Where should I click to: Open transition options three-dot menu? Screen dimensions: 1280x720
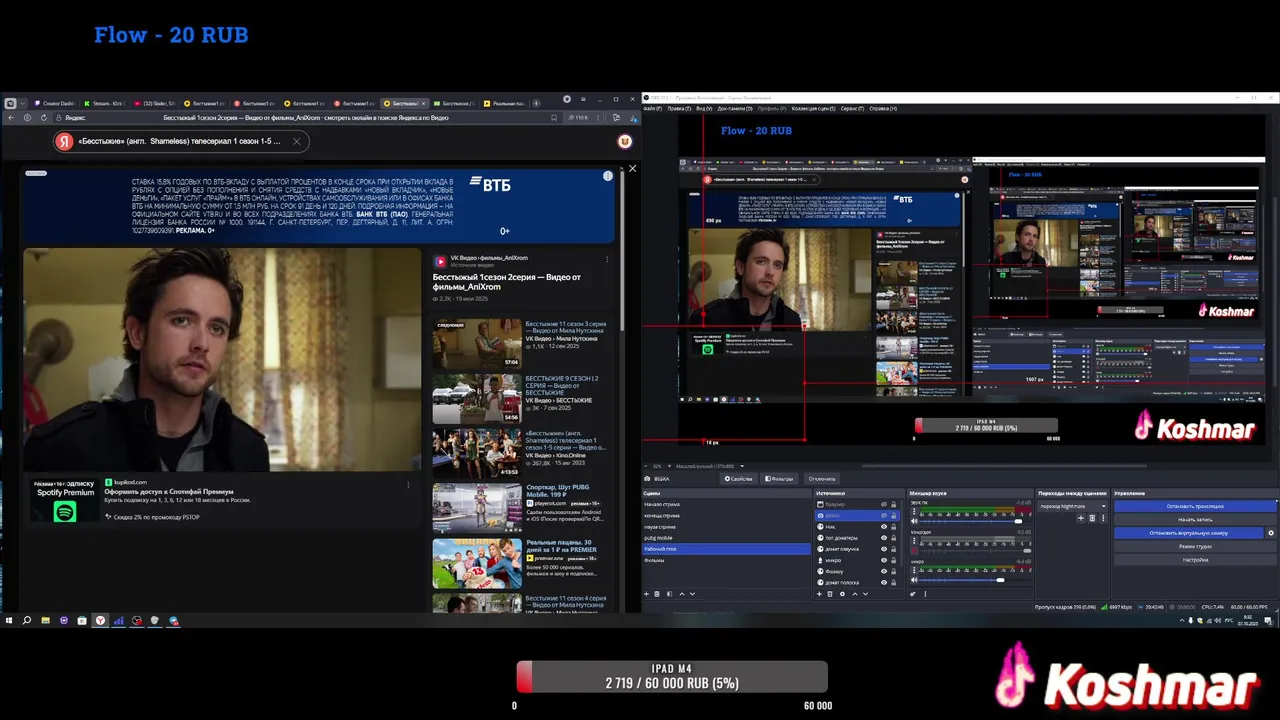point(1103,518)
